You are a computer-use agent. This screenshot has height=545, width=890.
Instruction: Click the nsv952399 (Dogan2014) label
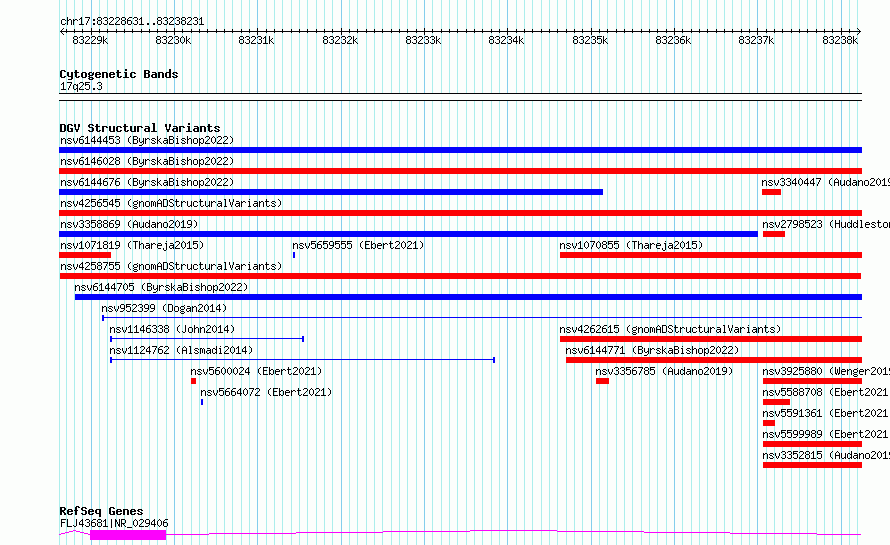coord(164,308)
